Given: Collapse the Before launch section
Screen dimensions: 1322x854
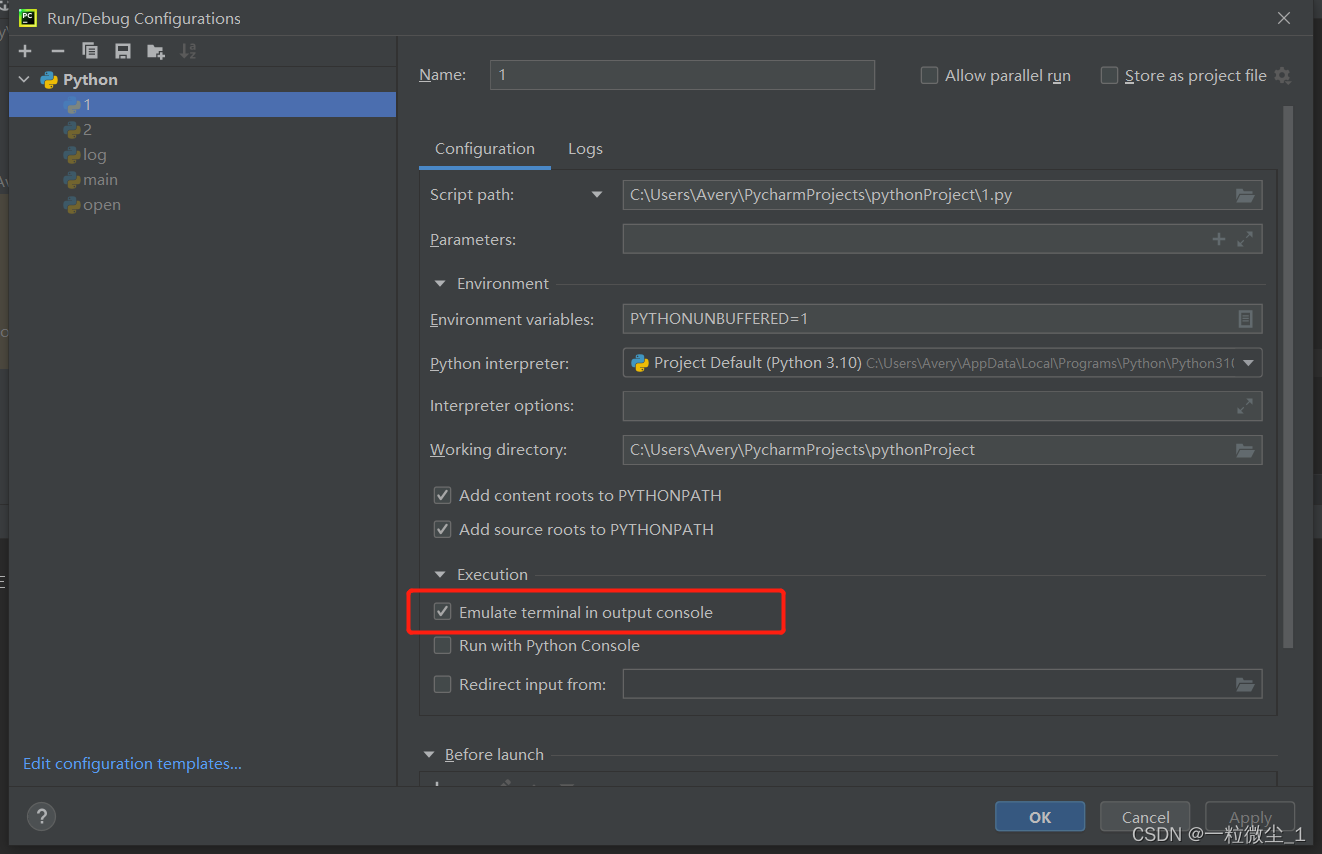Looking at the screenshot, I should (429, 755).
